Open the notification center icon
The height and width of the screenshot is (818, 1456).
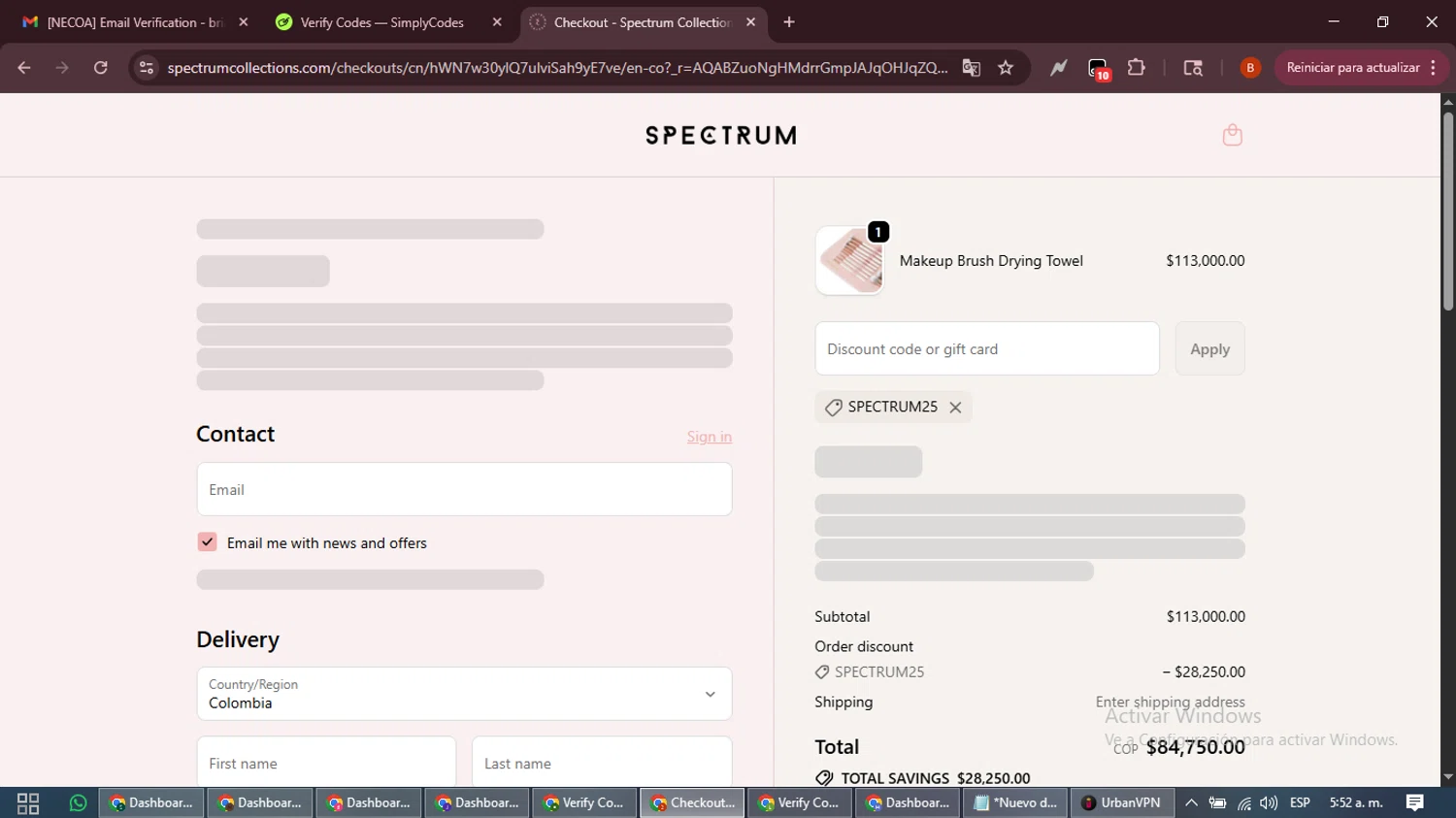click(x=1414, y=803)
